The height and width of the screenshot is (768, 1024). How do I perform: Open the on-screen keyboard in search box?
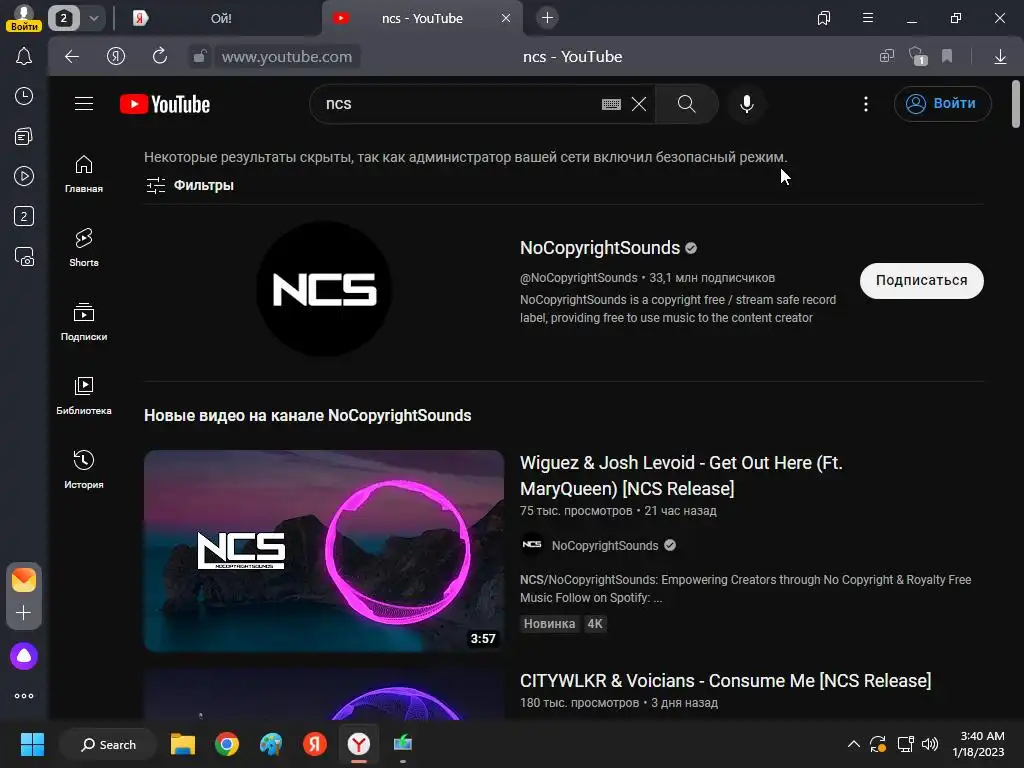pyautogui.click(x=611, y=104)
